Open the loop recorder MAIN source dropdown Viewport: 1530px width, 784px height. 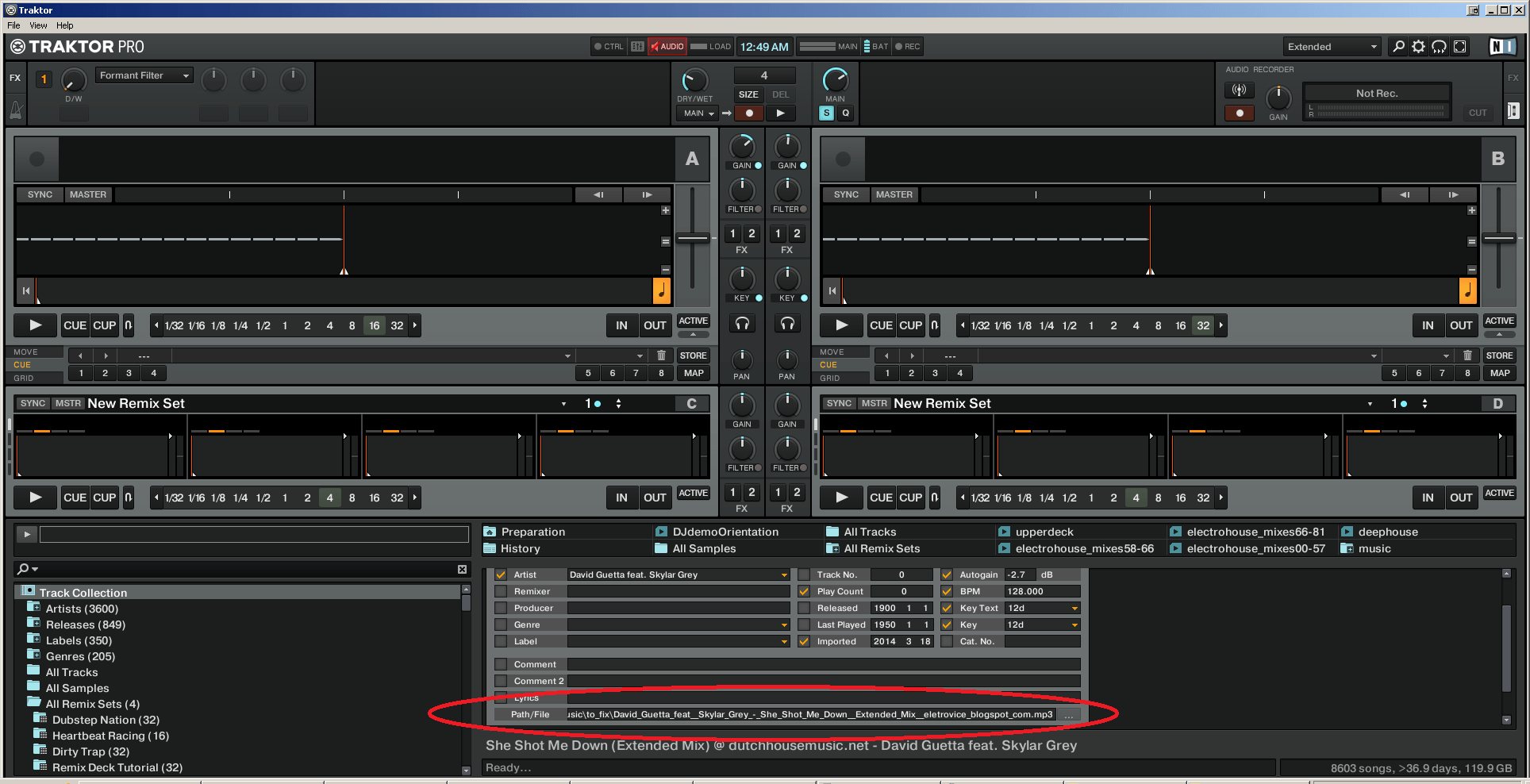(698, 113)
